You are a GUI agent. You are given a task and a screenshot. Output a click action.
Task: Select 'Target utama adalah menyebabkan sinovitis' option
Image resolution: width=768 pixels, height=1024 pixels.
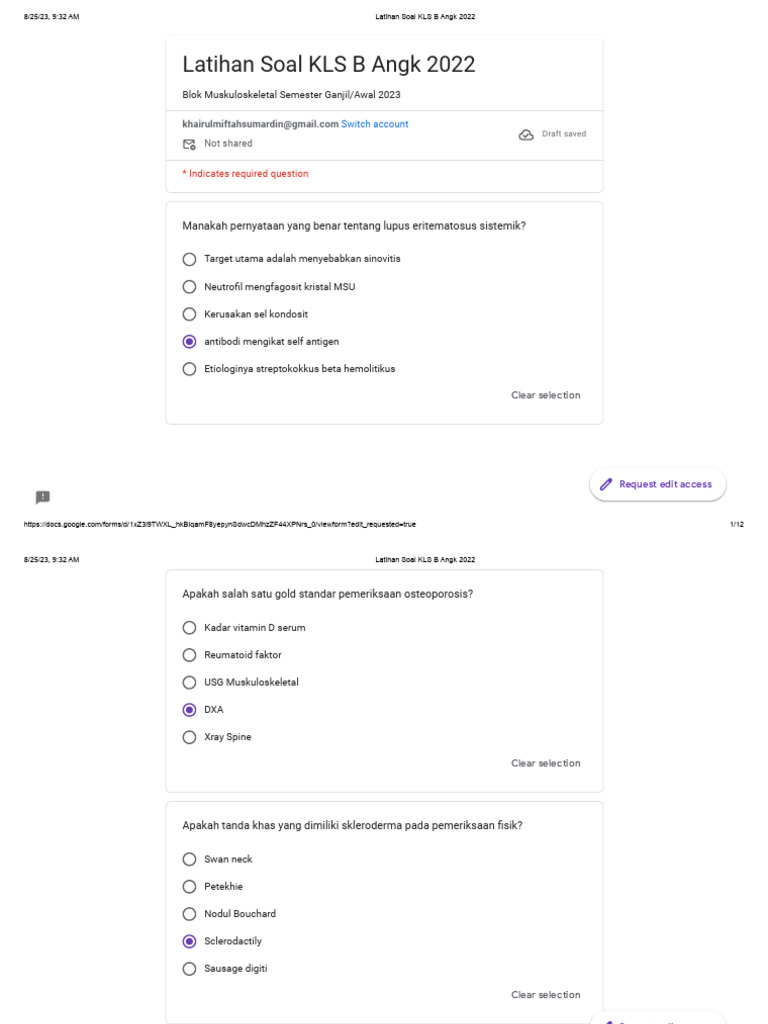190,259
